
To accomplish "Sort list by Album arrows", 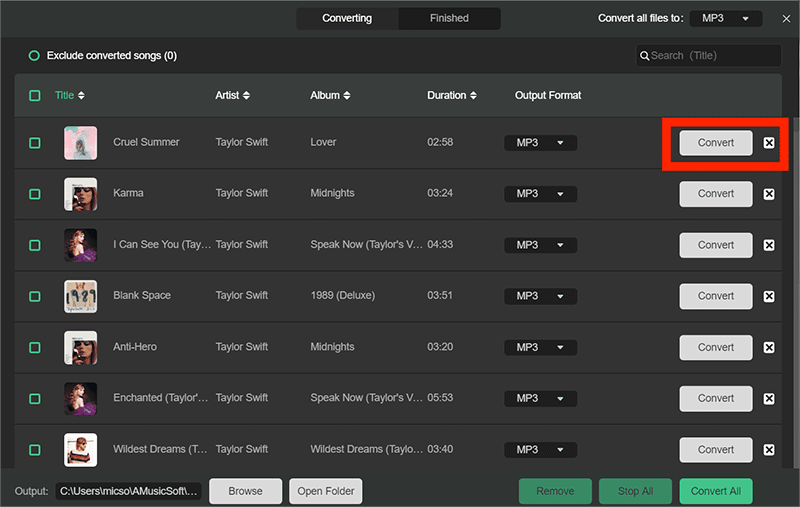I will (347, 95).
